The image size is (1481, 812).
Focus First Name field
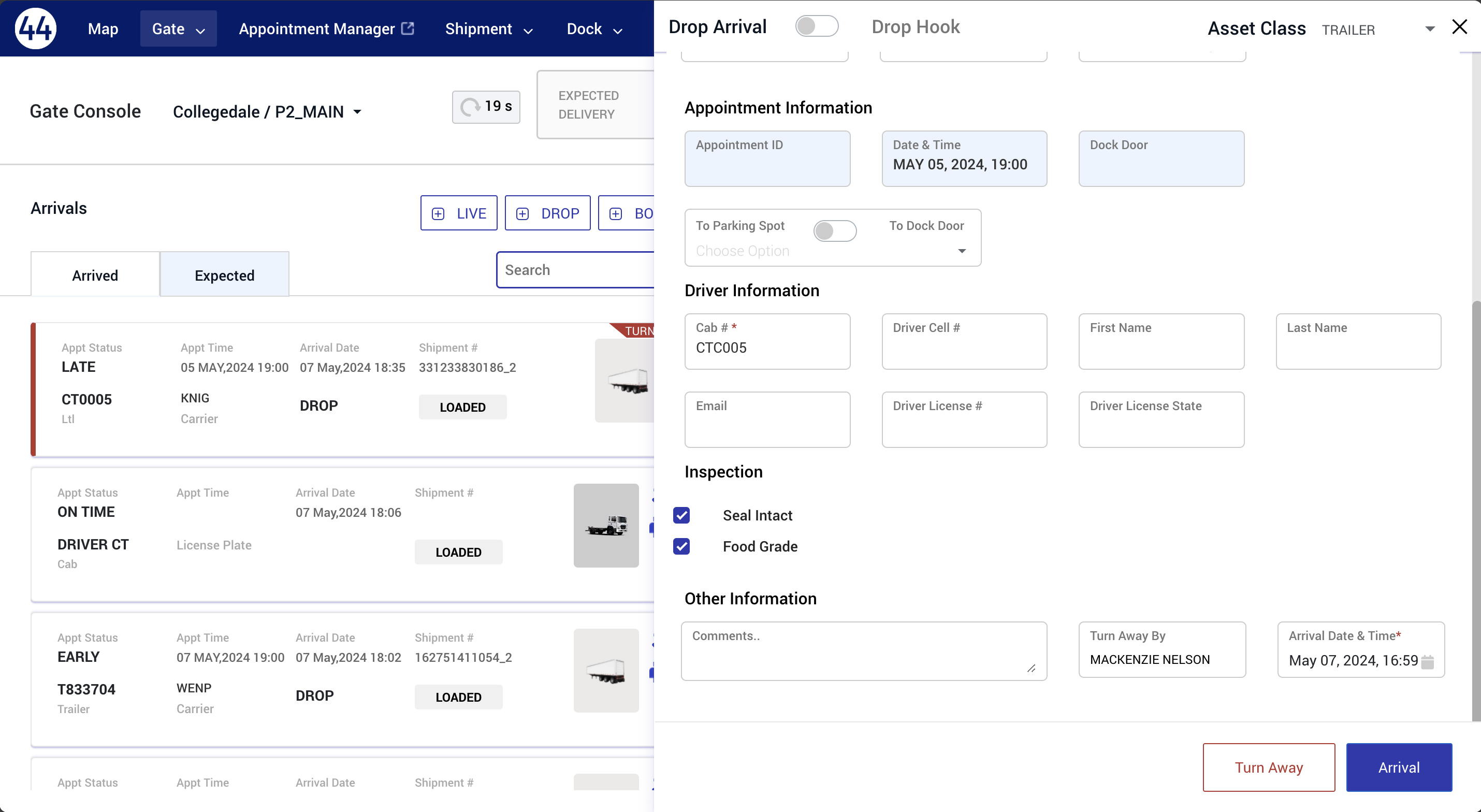coord(1161,341)
